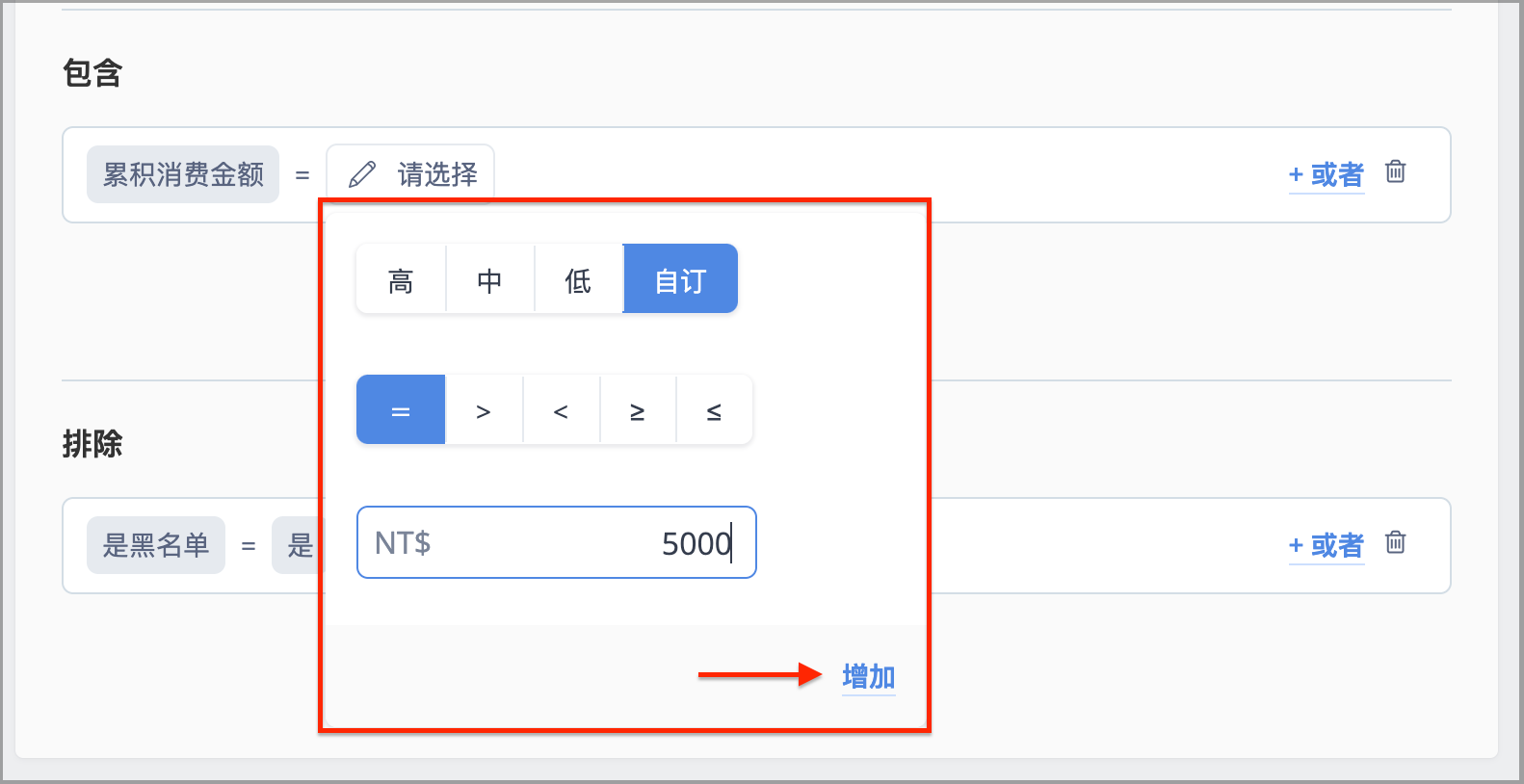Open the 请选择 value dropdown

[410, 174]
